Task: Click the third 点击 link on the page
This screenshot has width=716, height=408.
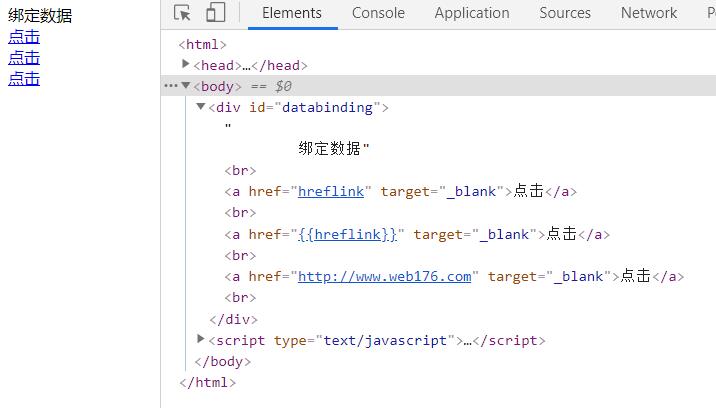Action: coord(24,79)
